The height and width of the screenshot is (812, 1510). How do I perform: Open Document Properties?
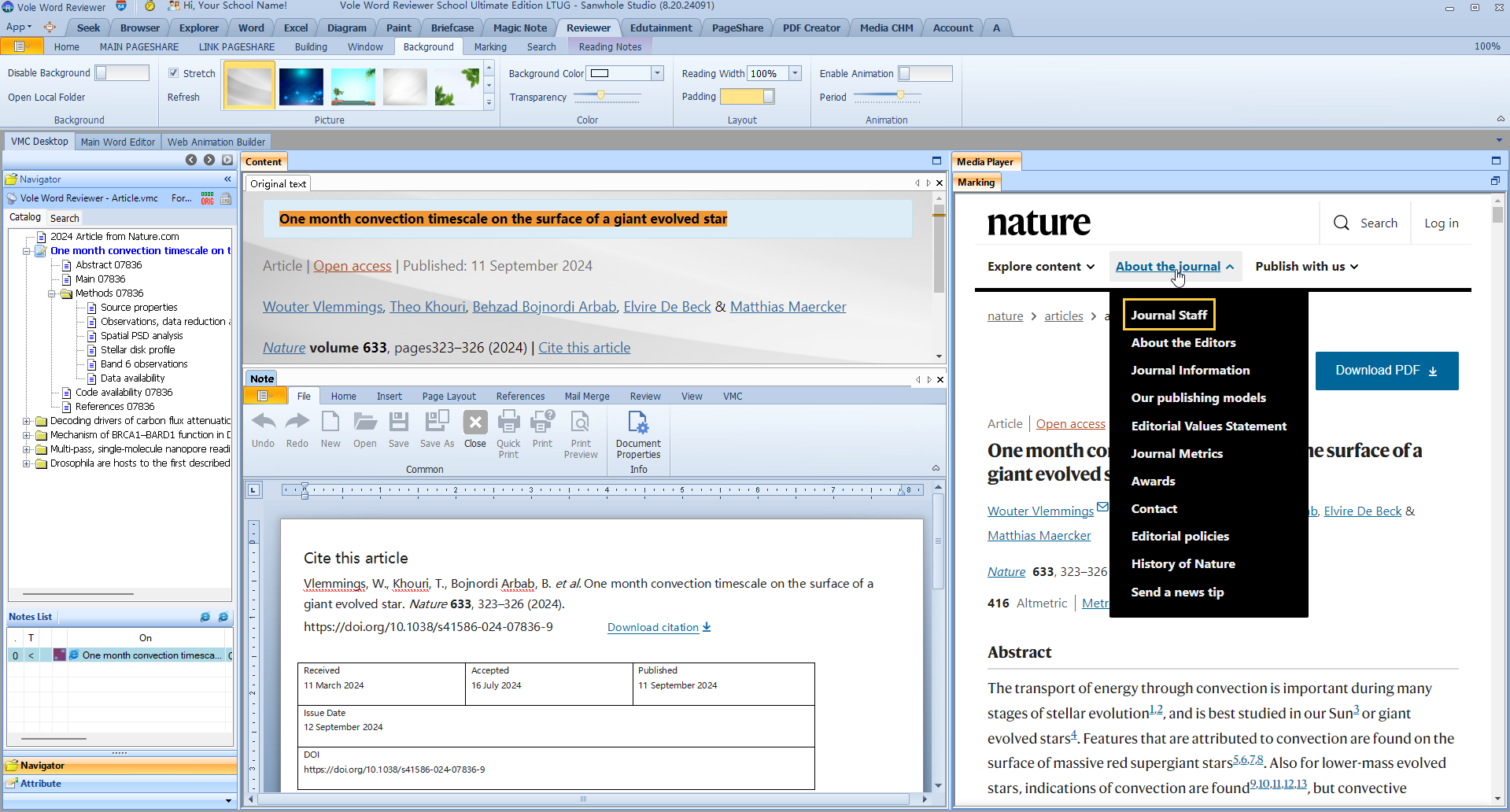click(x=638, y=434)
